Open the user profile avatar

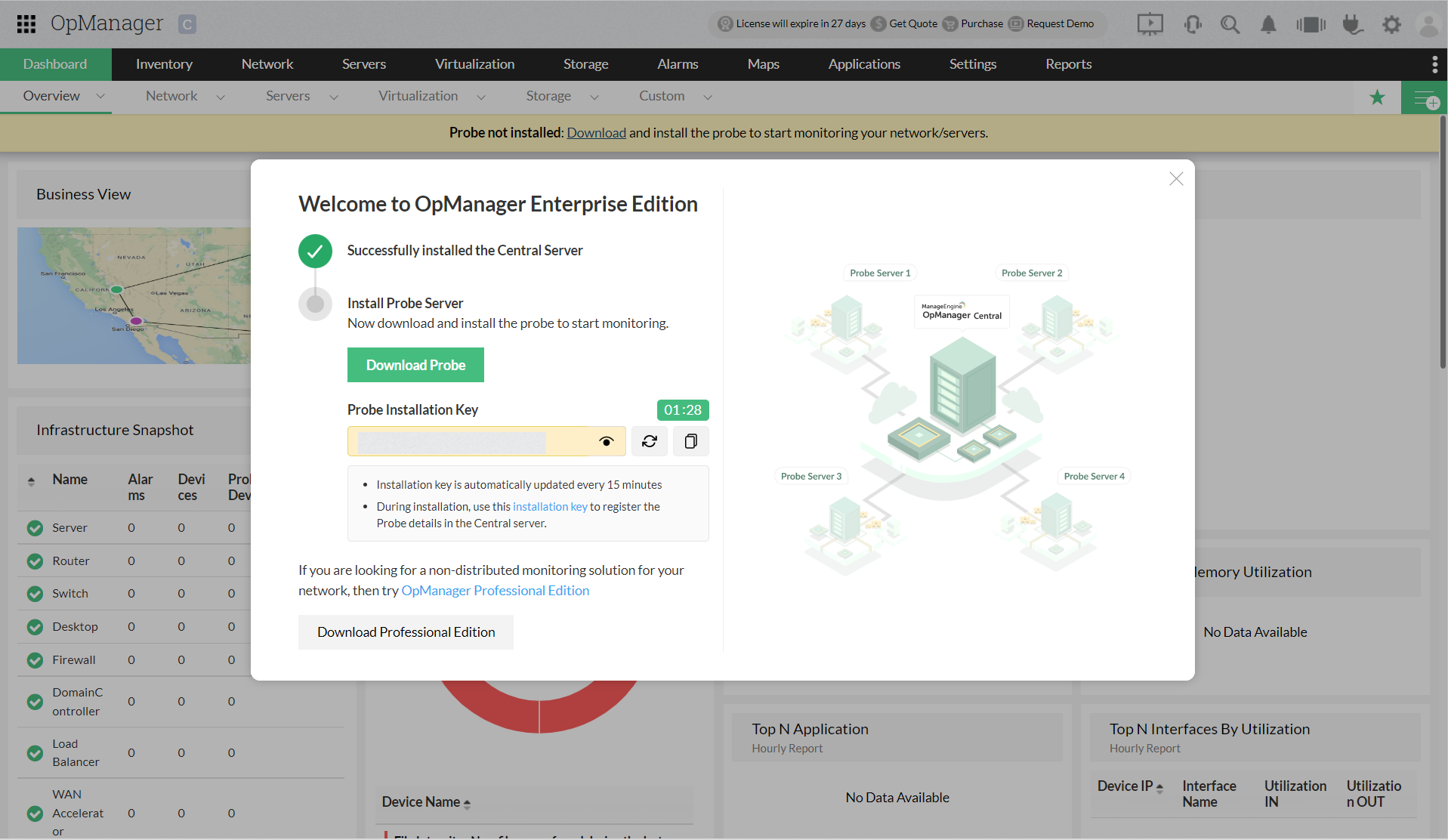[1429, 24]
